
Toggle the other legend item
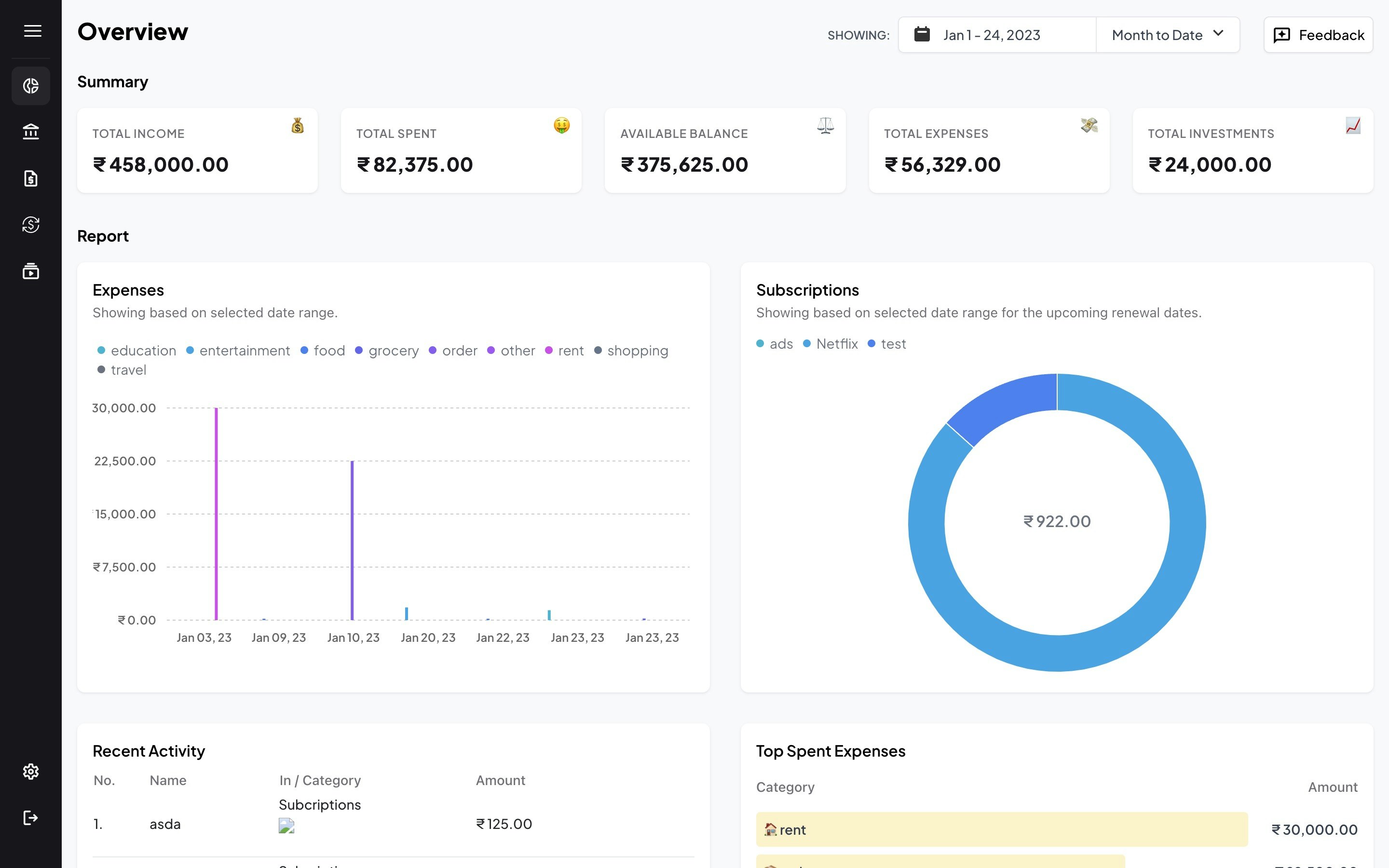tap(511, 350)
